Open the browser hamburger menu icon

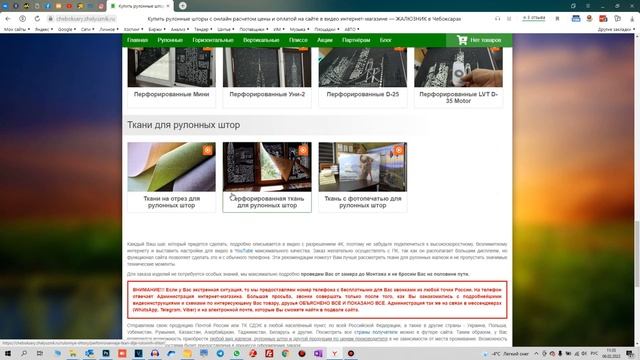click(x=588, y=6)
